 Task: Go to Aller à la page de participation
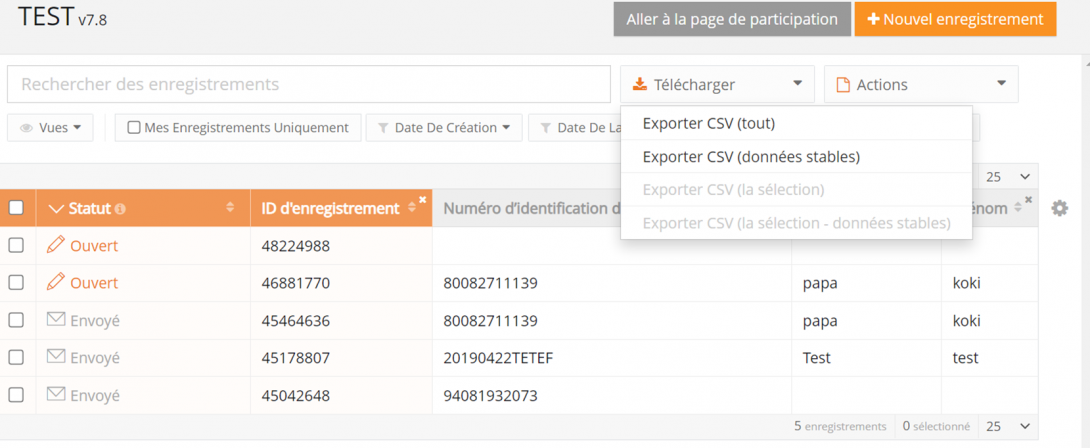coord(731,19)
